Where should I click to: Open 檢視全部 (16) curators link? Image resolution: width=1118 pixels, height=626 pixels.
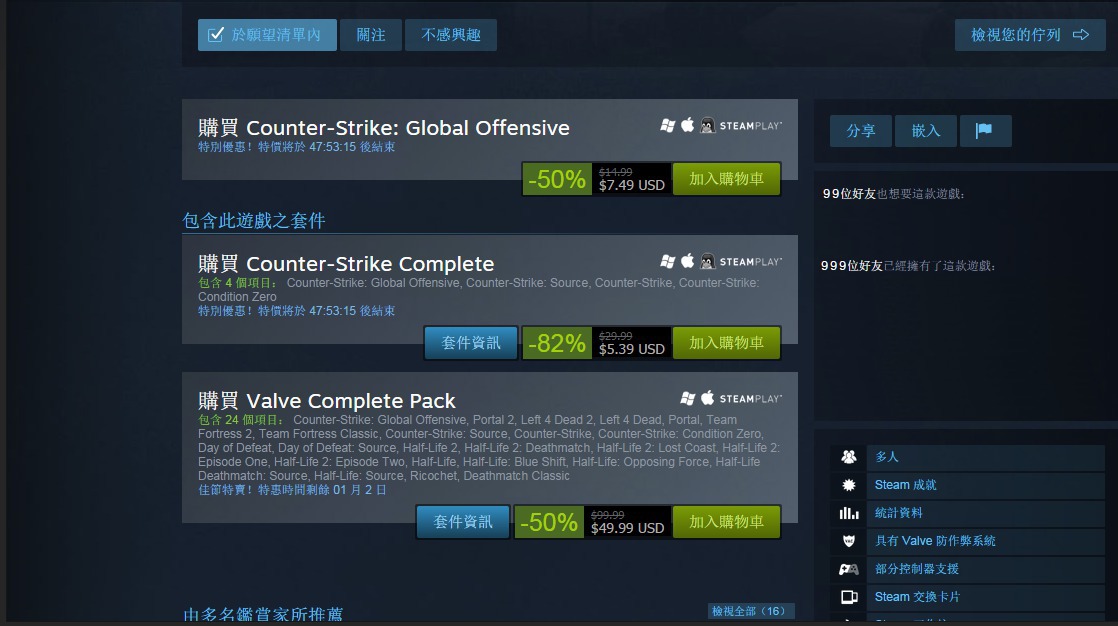pos(749,611)
